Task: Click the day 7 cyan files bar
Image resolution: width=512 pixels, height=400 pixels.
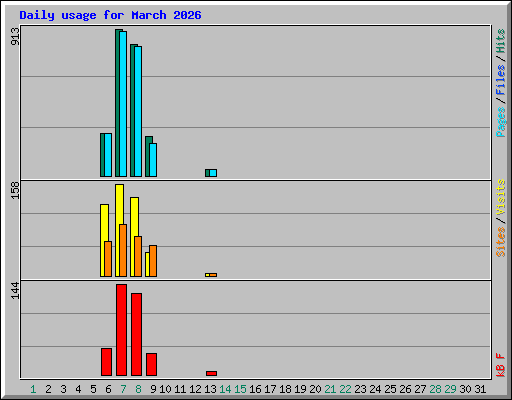Action: (123, 104)
